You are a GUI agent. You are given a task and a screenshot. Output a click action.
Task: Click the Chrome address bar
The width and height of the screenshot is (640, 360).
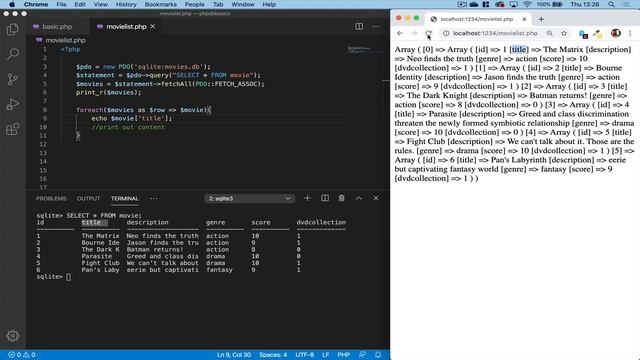(495, 33)
